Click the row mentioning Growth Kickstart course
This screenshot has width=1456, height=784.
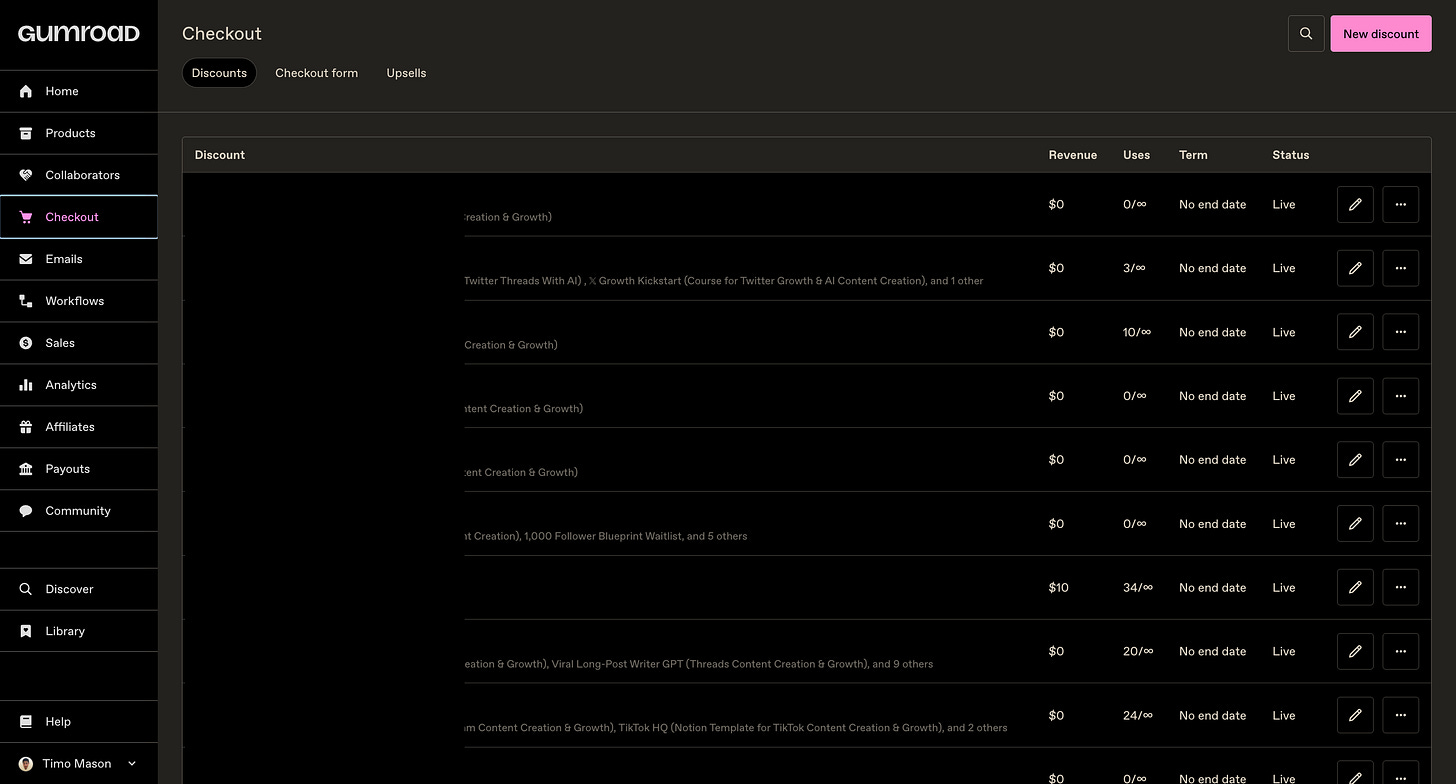(806, 268)
